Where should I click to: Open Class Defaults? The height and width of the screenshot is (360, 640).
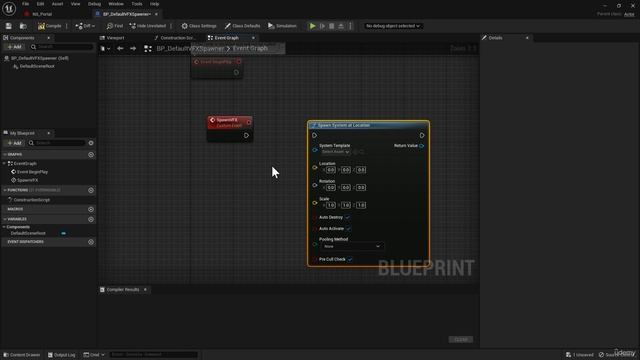pos(242,26)
